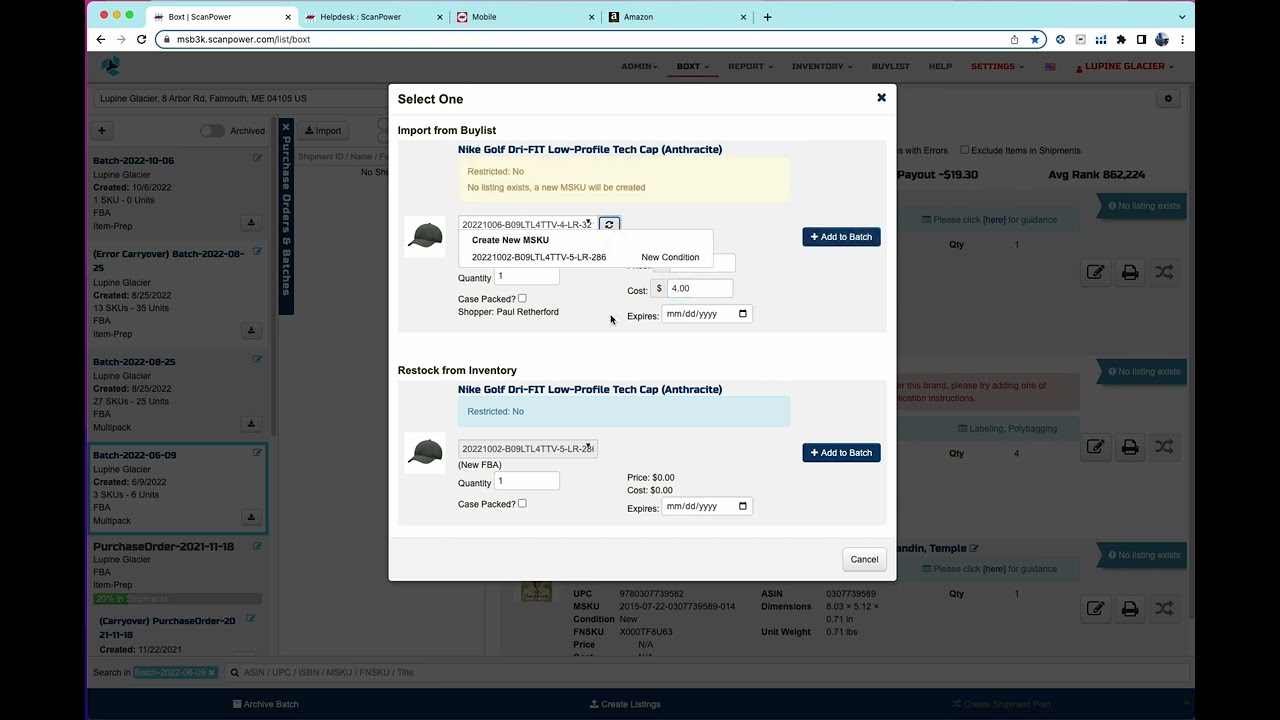Screen dimensions: 1280x720
Task: Click the MSKU refresh icon button
Action: [x=609, y=225]
